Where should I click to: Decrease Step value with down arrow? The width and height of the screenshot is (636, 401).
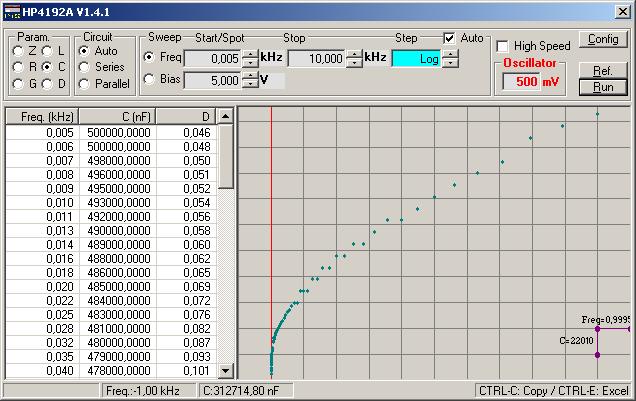pyautogui.click(x=450, y=63)
